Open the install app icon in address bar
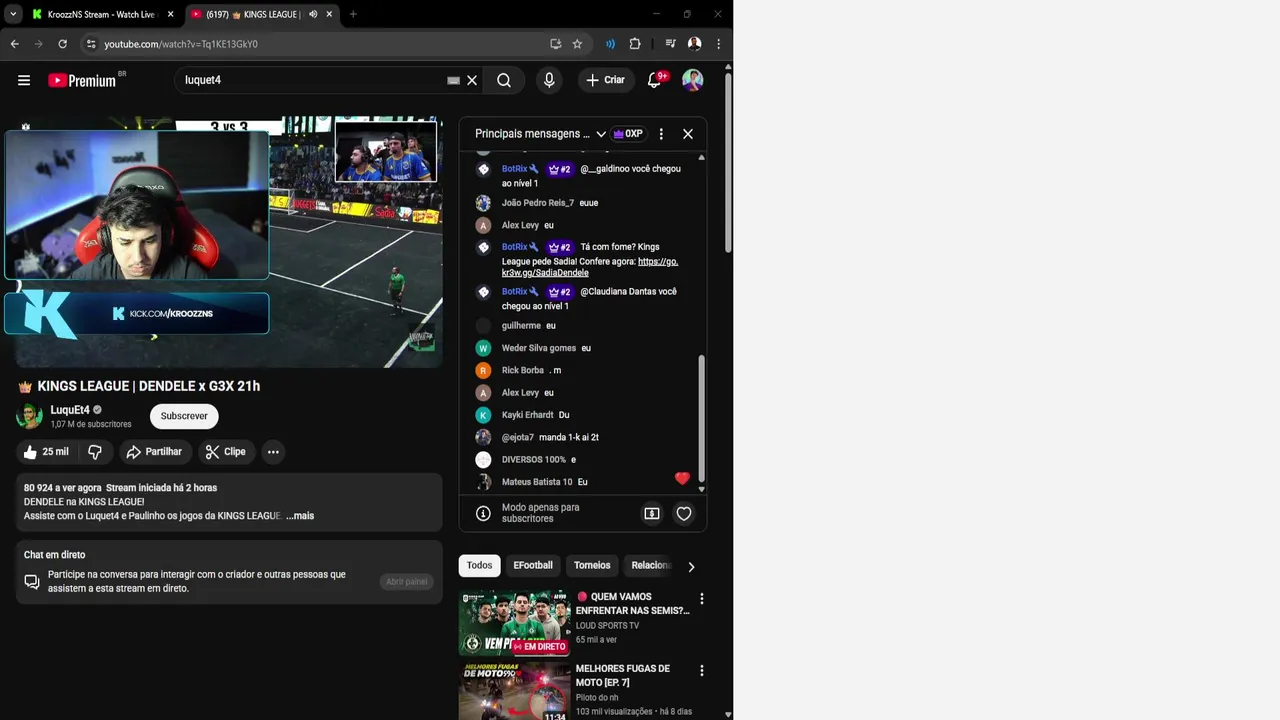Screen dimensions: 1280x720 click(x=555, y=44)
